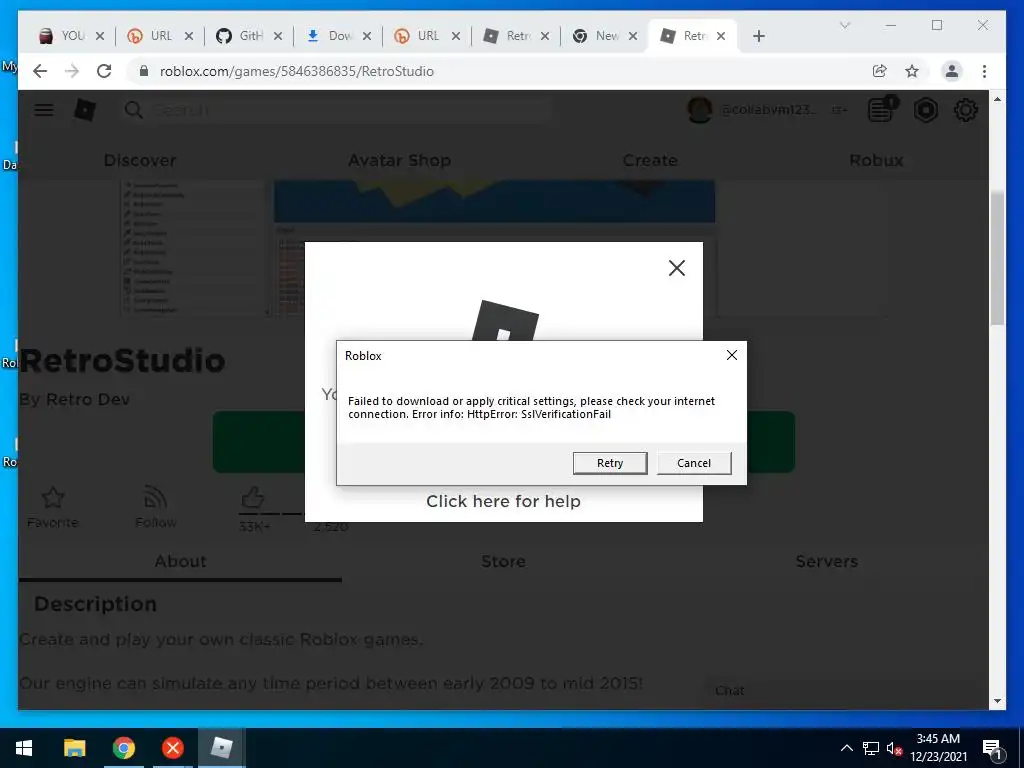Open the Robux hexagon icon
Screen dimensions: 1024x768
(925, 110)
